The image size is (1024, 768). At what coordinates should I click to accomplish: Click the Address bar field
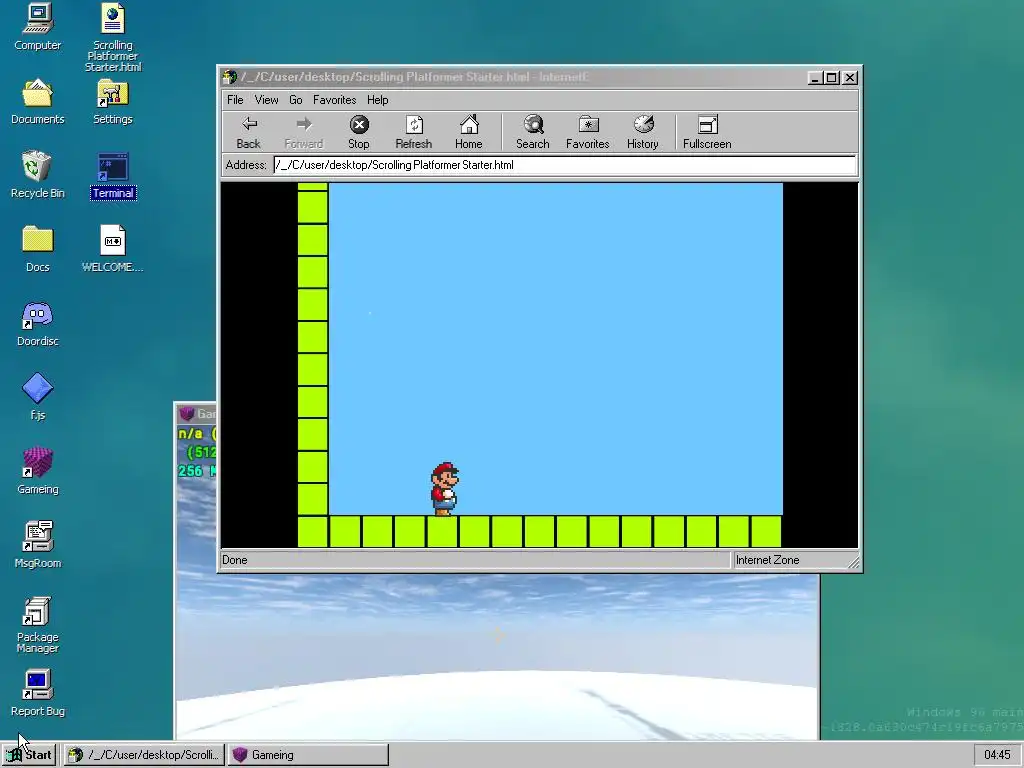(x=564, y=165)
